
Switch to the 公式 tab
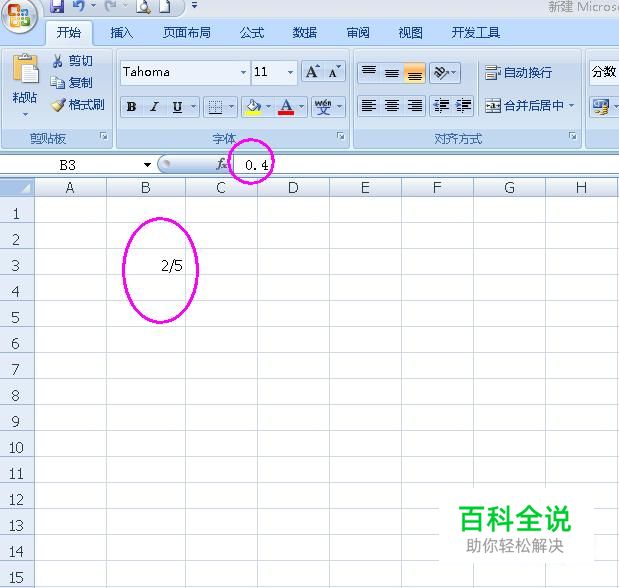click(252, 32)
